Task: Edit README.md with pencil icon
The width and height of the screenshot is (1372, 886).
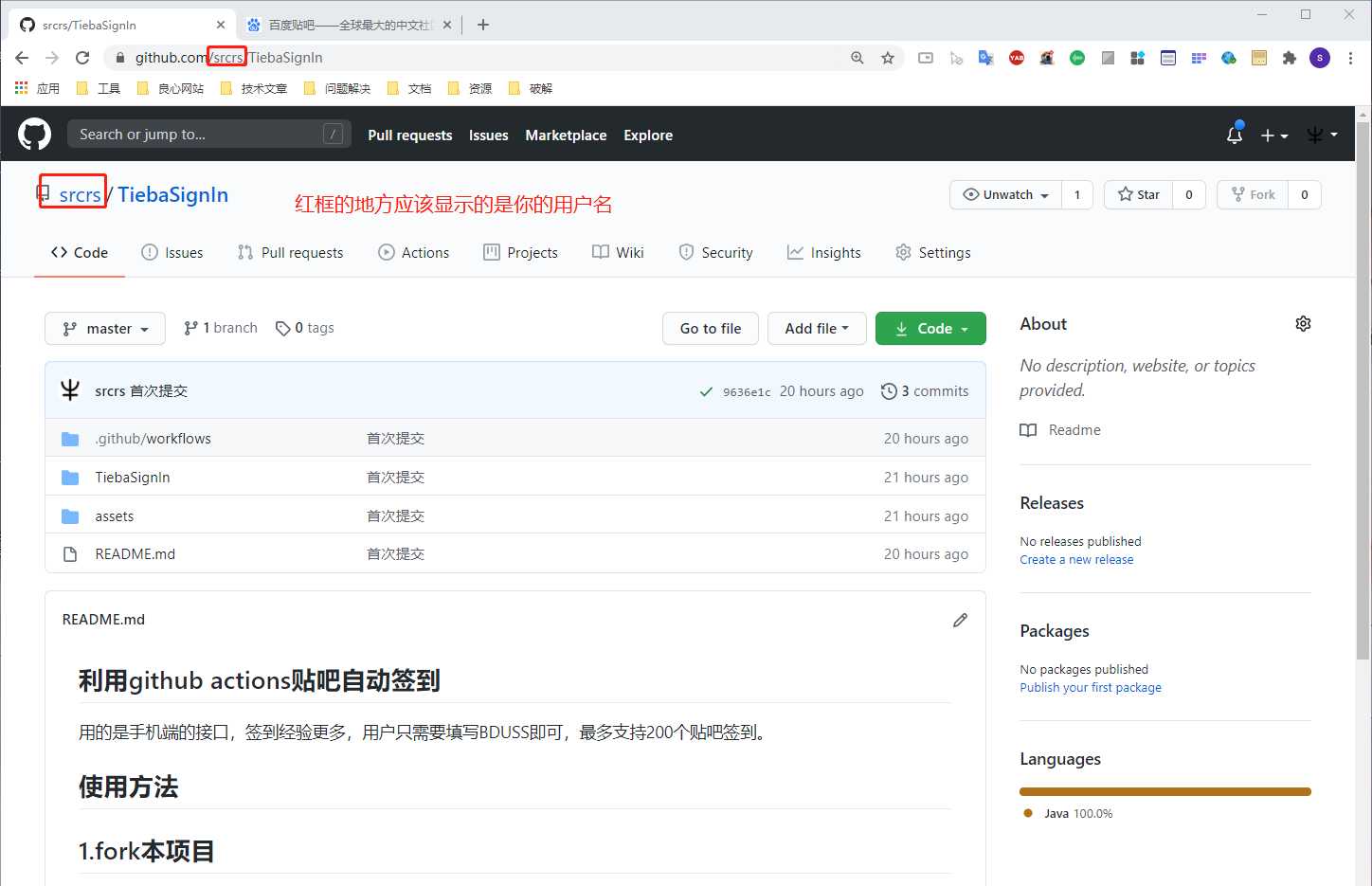Action: [x=960, y=620]
